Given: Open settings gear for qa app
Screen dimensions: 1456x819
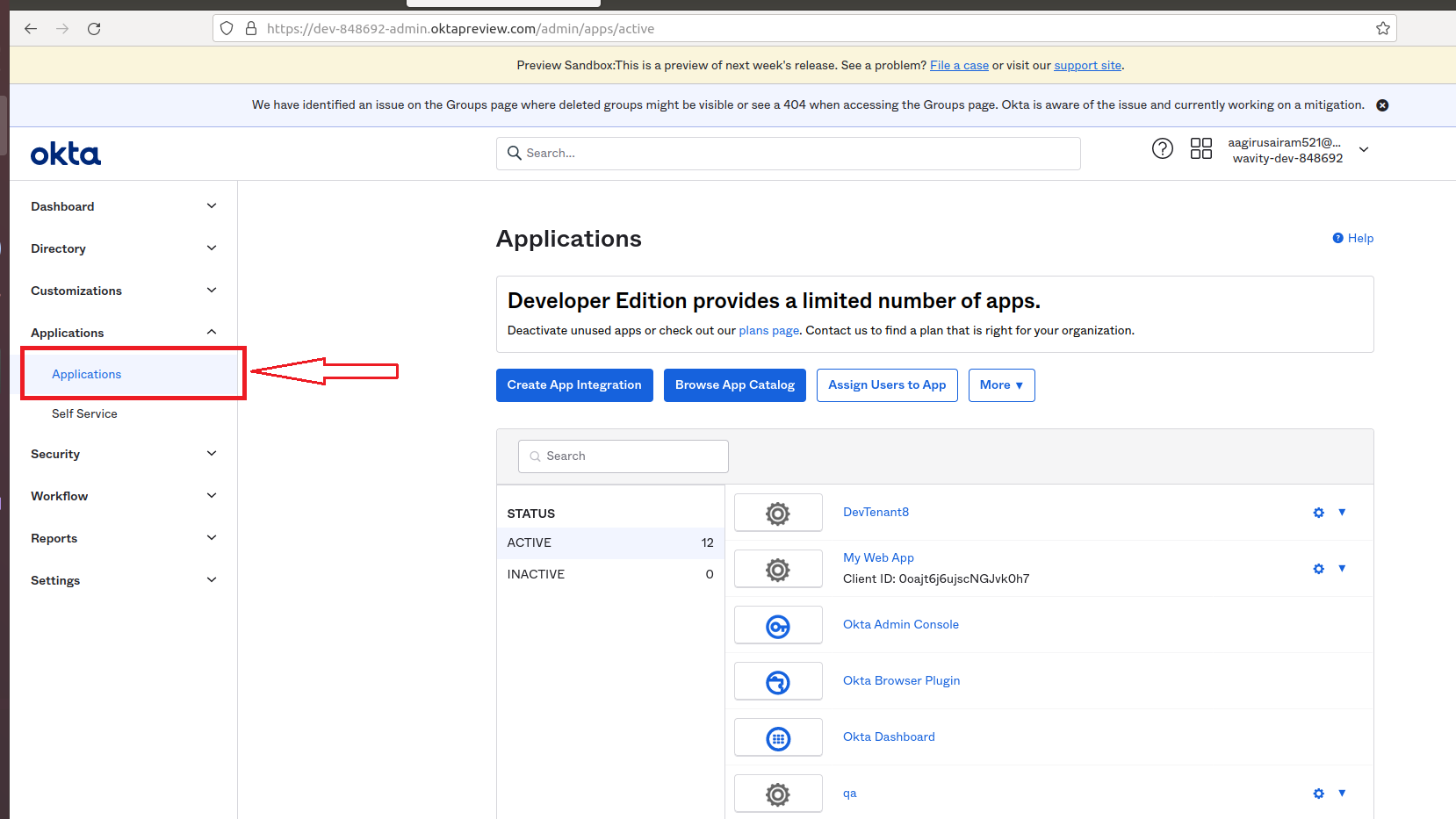Looking at the screenshot, I should click(1318, 794).
